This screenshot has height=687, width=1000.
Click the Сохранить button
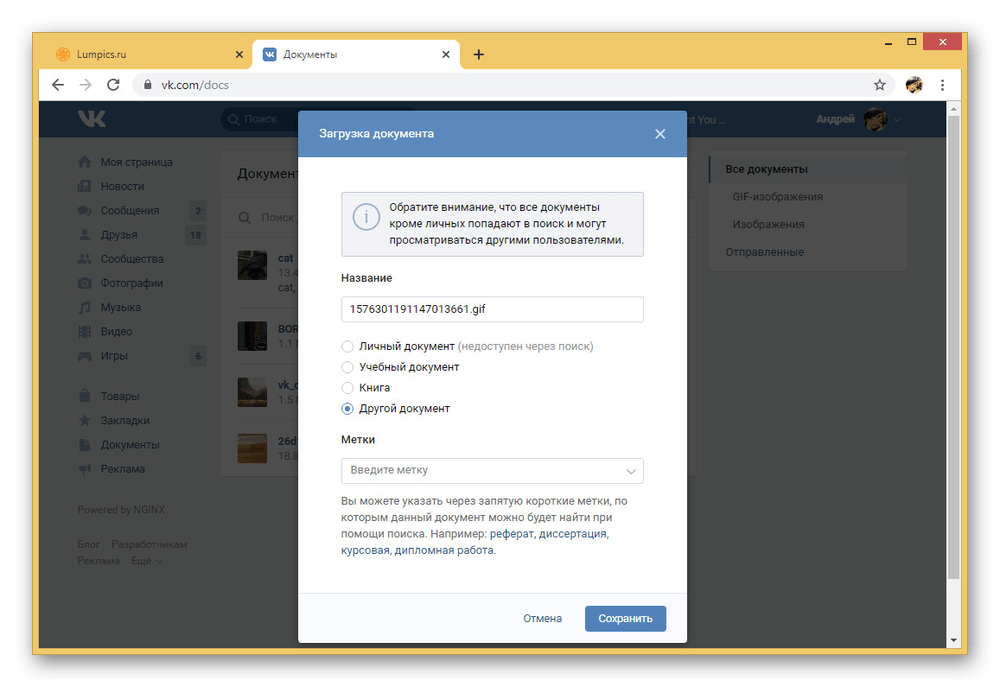[x=625, y=619]
